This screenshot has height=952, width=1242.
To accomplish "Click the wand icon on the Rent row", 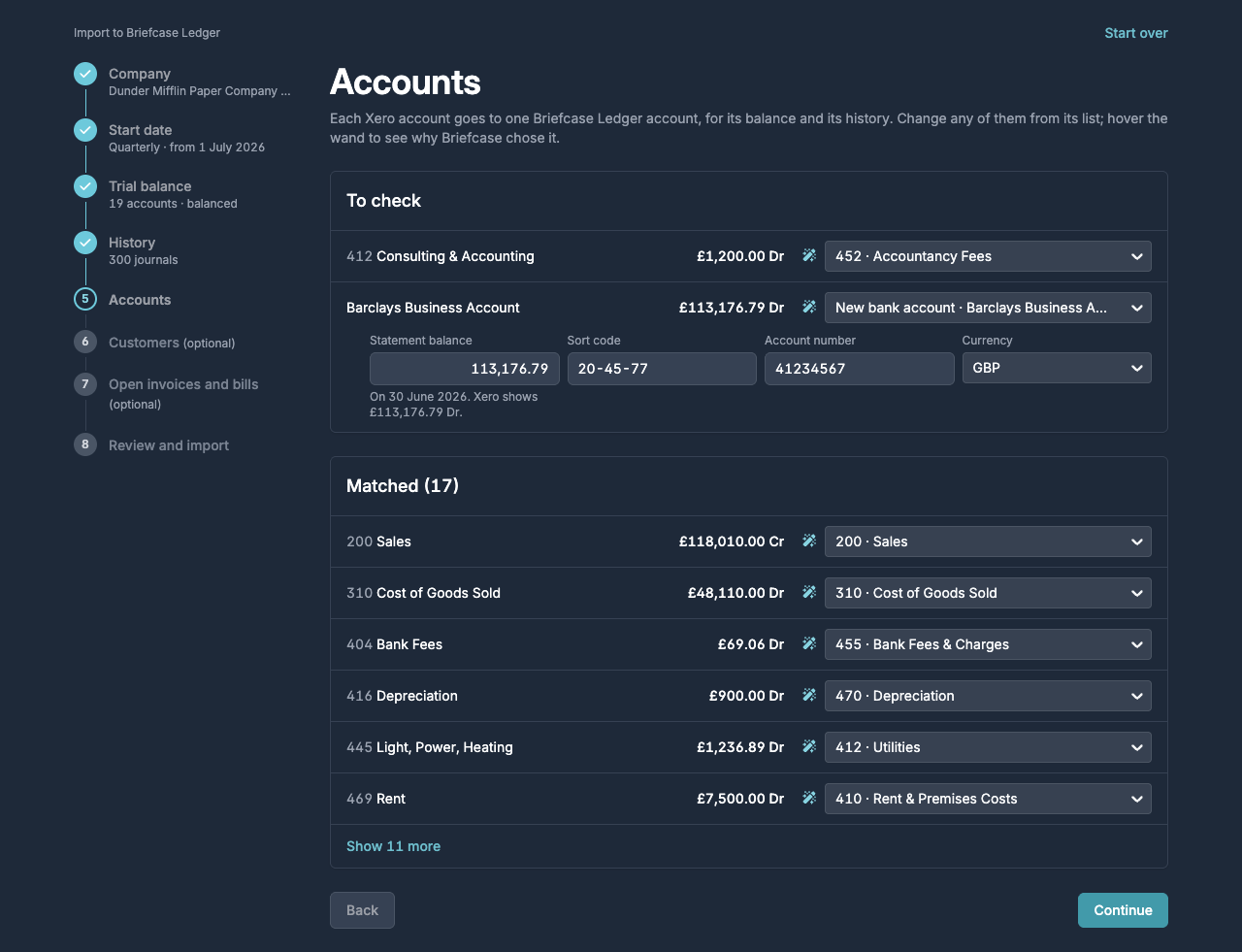I will 809,799.
